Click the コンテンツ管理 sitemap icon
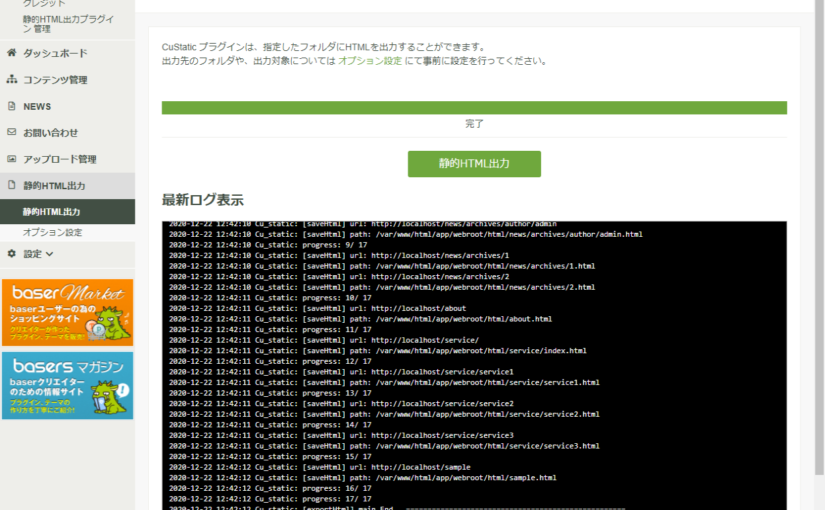Viewport: 825px width, 510px height. click(12, 79)
